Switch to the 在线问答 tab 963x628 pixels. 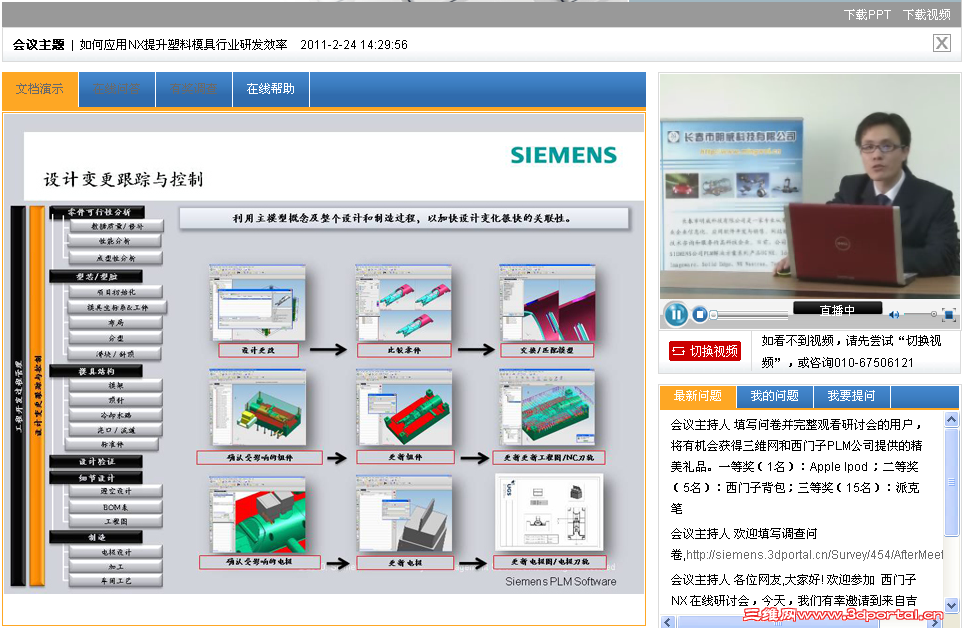tap(117, 90)
